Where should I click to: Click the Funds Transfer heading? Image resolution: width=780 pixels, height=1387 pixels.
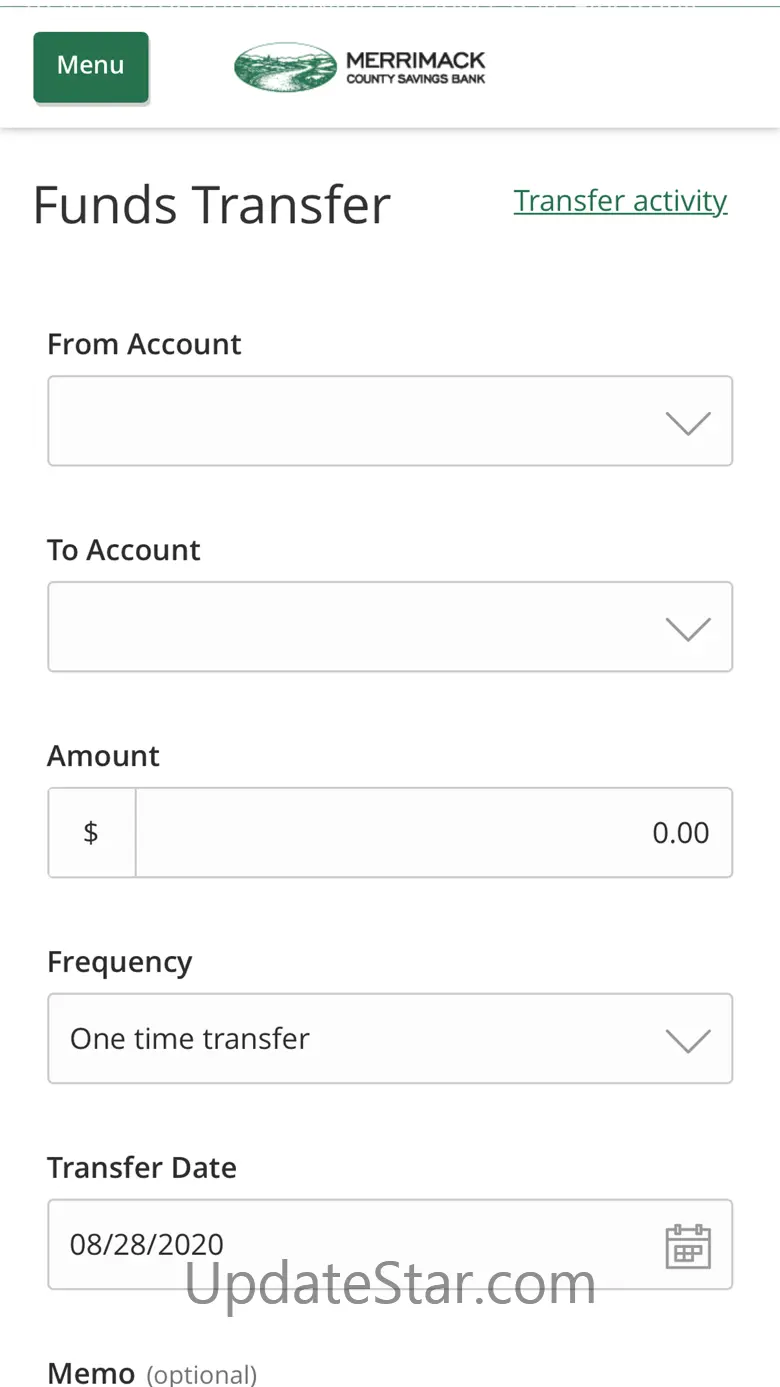[x=211, y=205]
